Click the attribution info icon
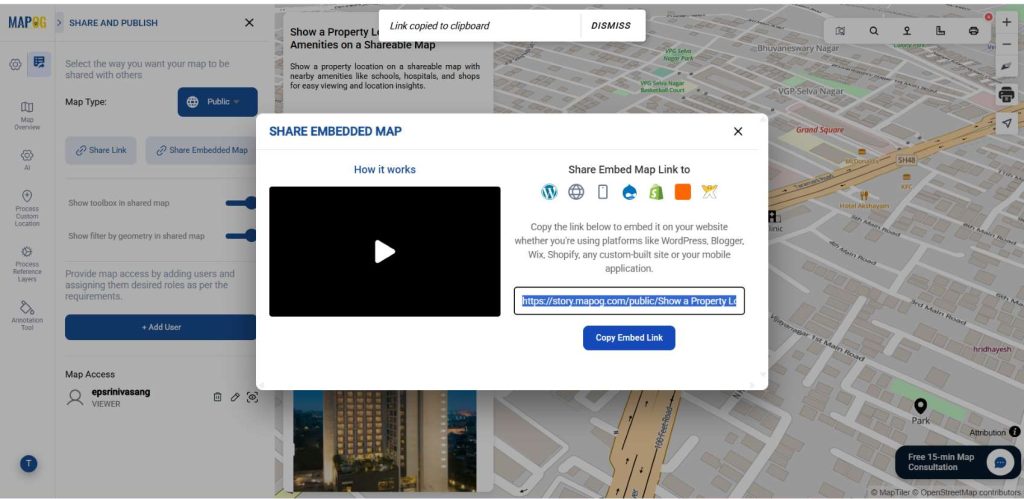 (x=1014, y=432)
